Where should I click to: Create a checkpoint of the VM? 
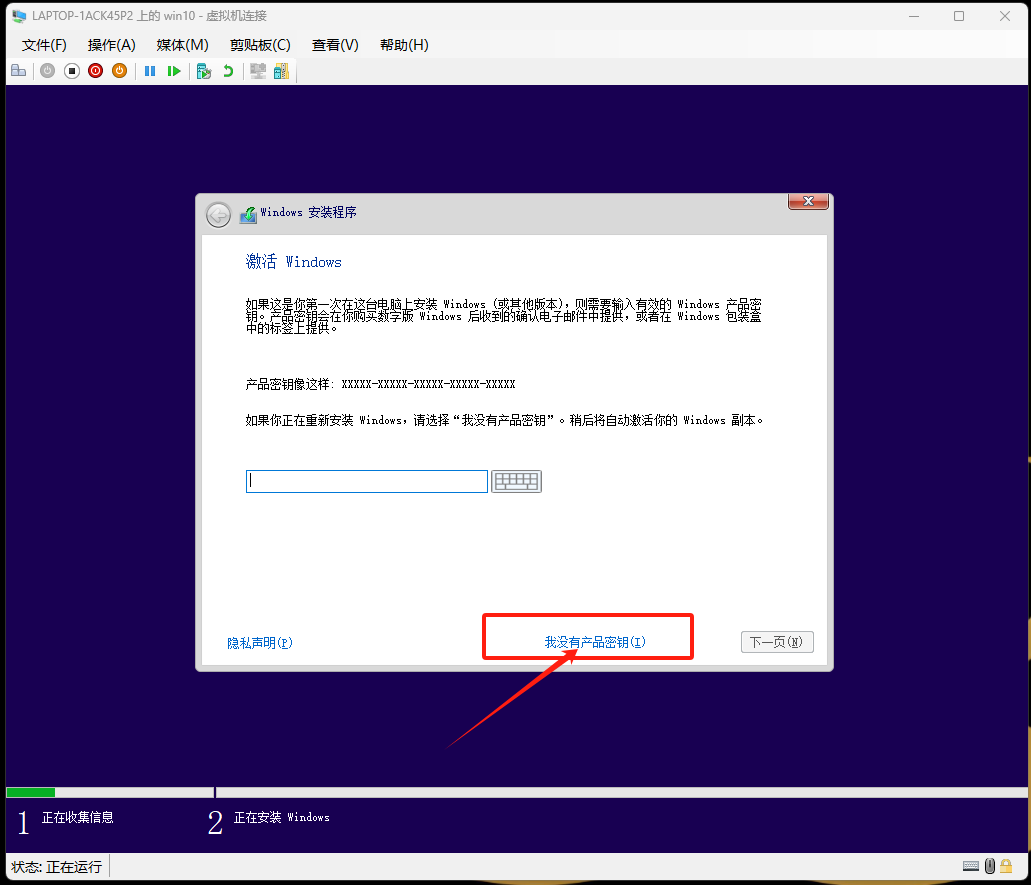point(204,71)
